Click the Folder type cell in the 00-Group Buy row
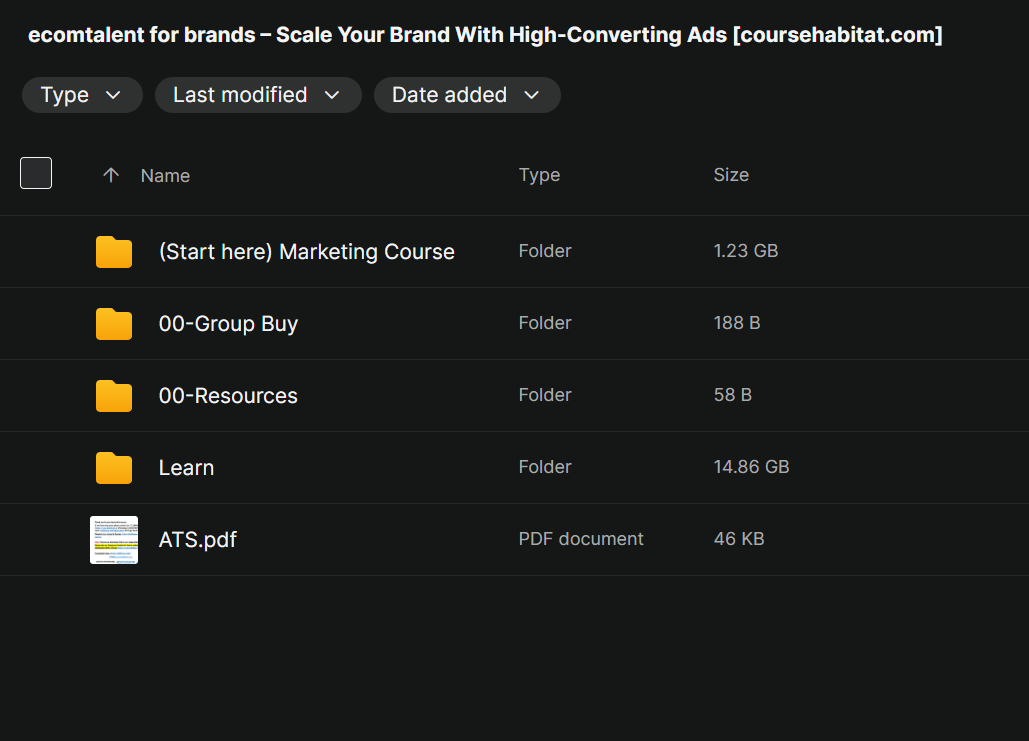Screen dimensions: 1029x741 pyautogui.click(x=545, y=324)
